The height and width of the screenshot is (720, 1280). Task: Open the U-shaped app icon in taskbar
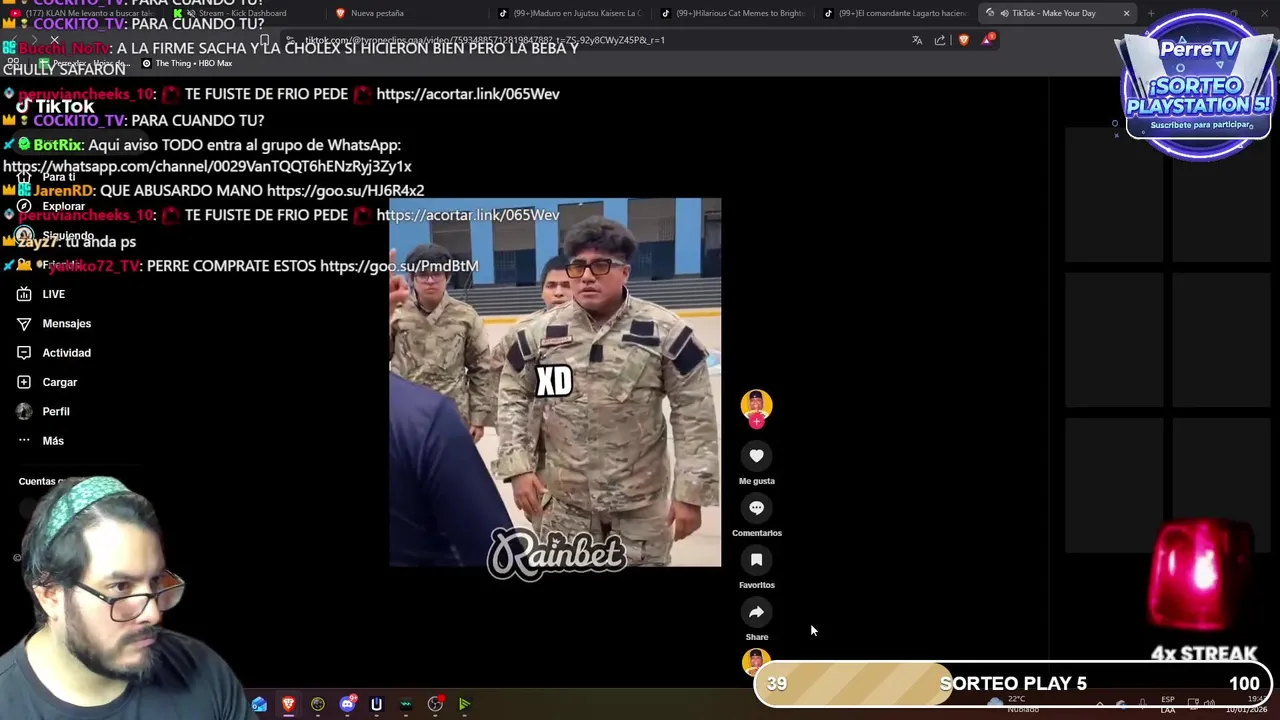[376, 704]
